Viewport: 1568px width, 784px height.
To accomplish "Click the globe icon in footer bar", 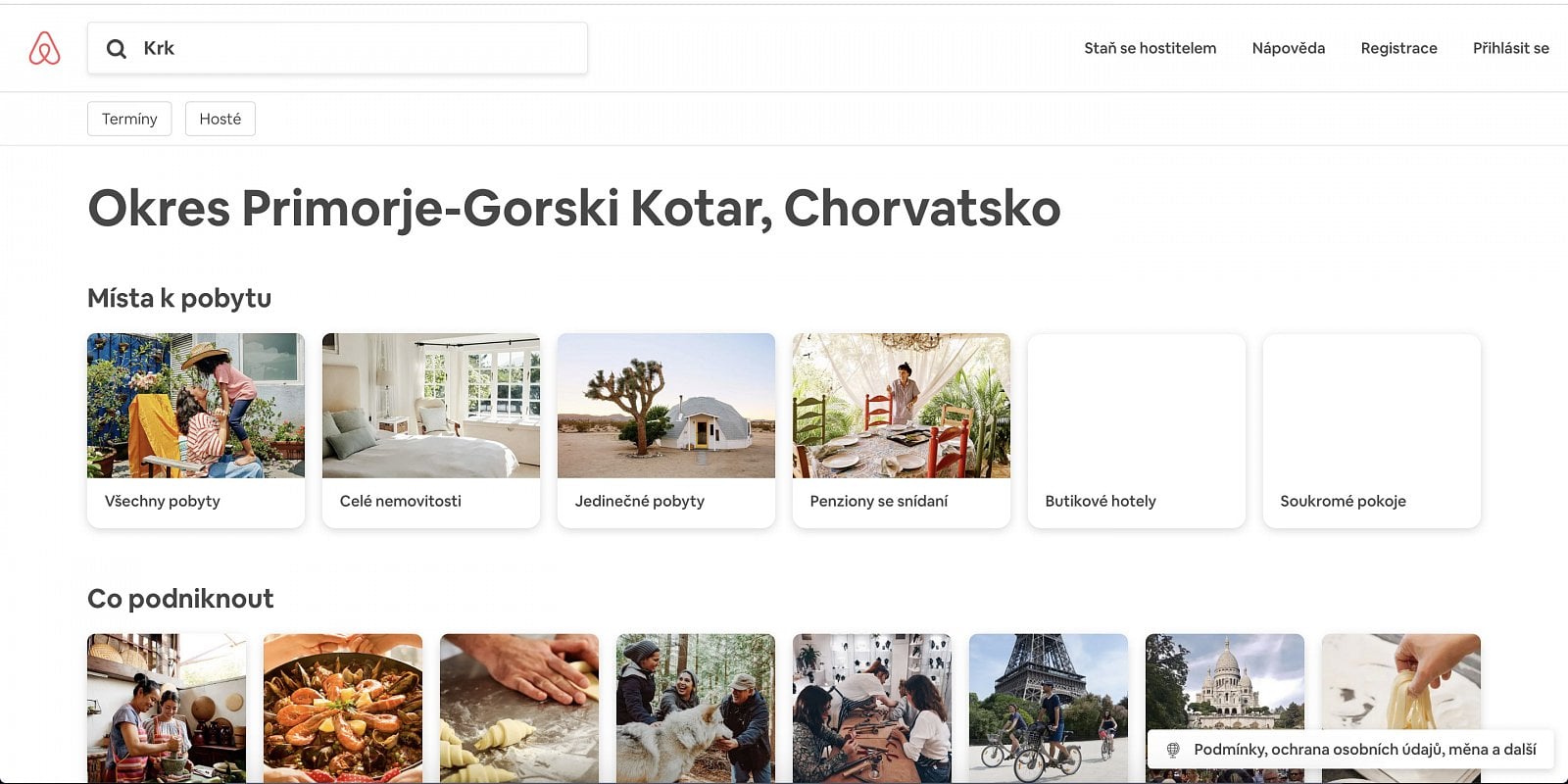I will tap(1172, 750).
